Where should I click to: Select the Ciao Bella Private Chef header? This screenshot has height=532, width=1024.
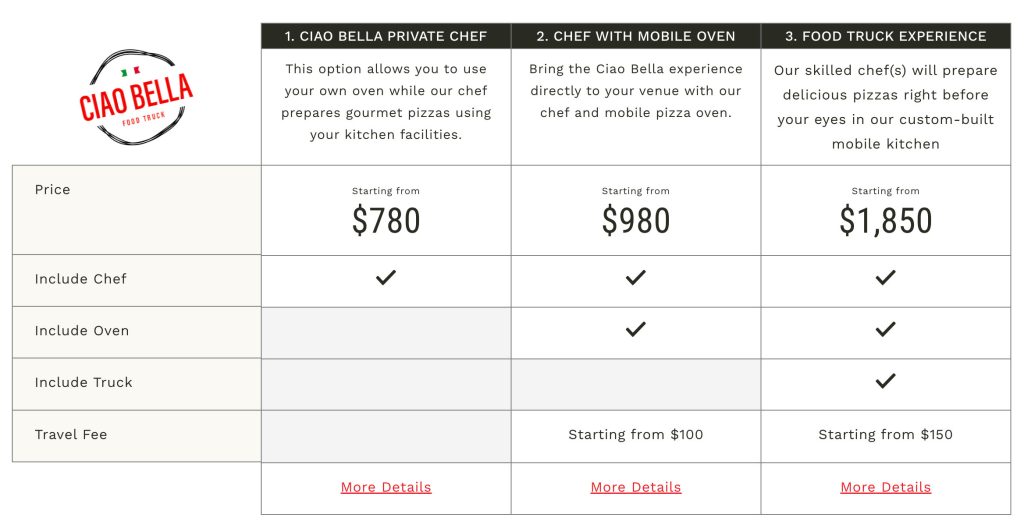386,37
